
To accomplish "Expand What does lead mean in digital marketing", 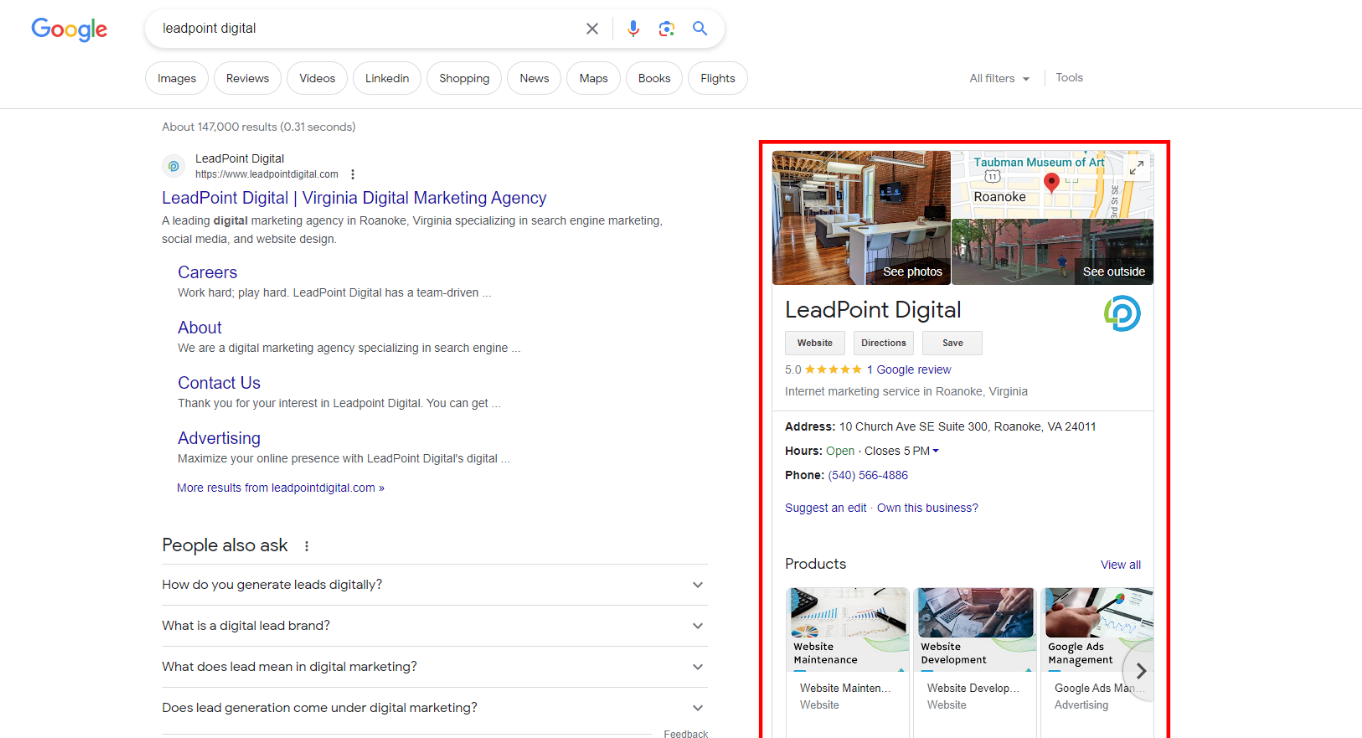I will tap(434, 667).
